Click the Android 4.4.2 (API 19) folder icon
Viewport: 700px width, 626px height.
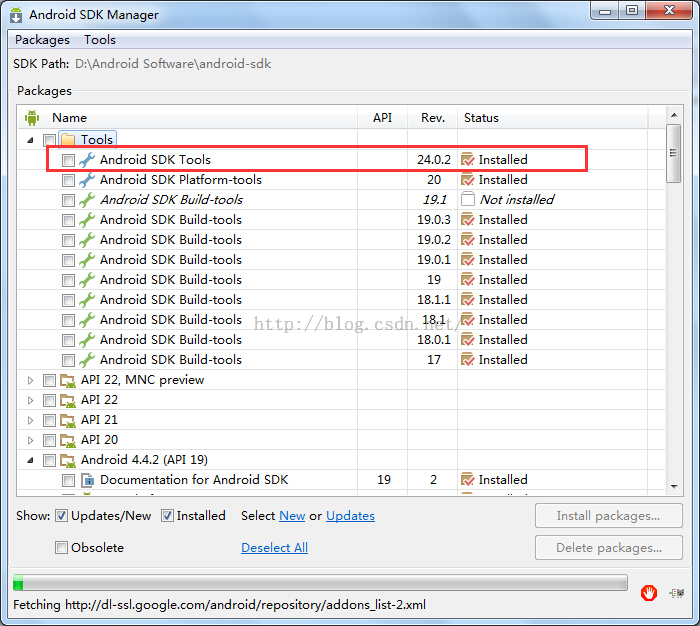[x=68, y=460]
